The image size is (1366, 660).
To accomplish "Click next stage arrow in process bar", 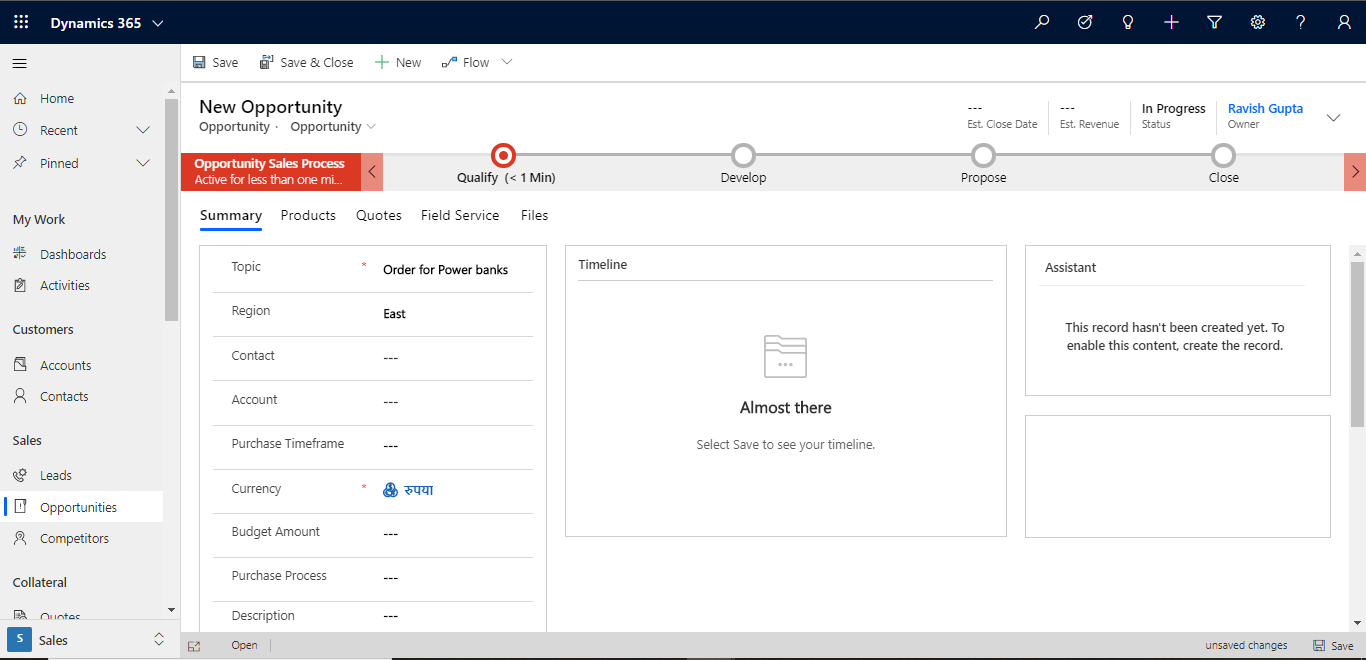I will (x=1355, y=171).
